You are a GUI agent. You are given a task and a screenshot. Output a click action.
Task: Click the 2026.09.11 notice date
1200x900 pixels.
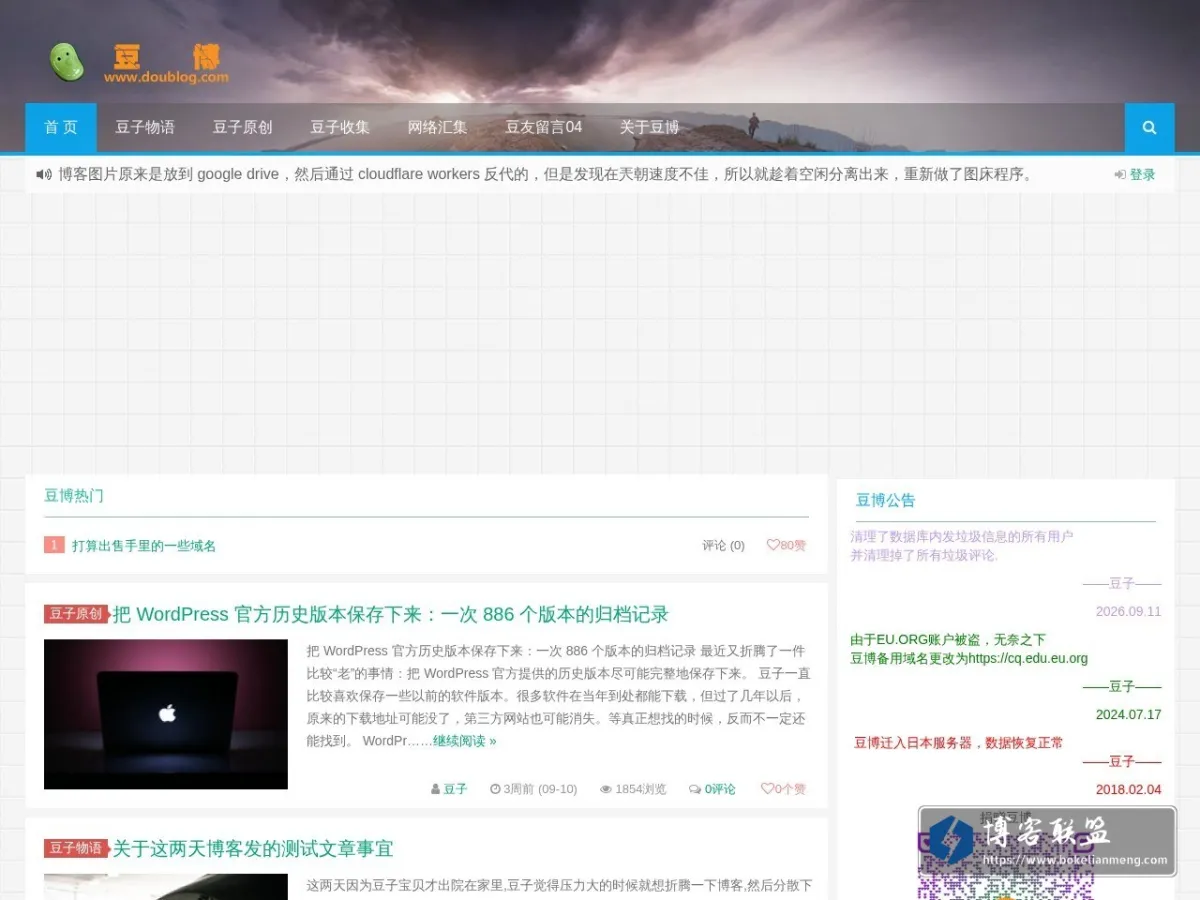coord(1128,611)
